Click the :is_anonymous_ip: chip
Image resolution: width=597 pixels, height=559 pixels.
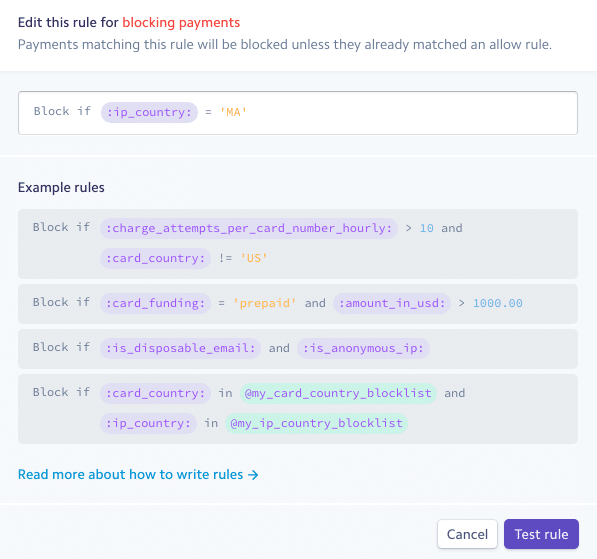click(x=363, y=348)
